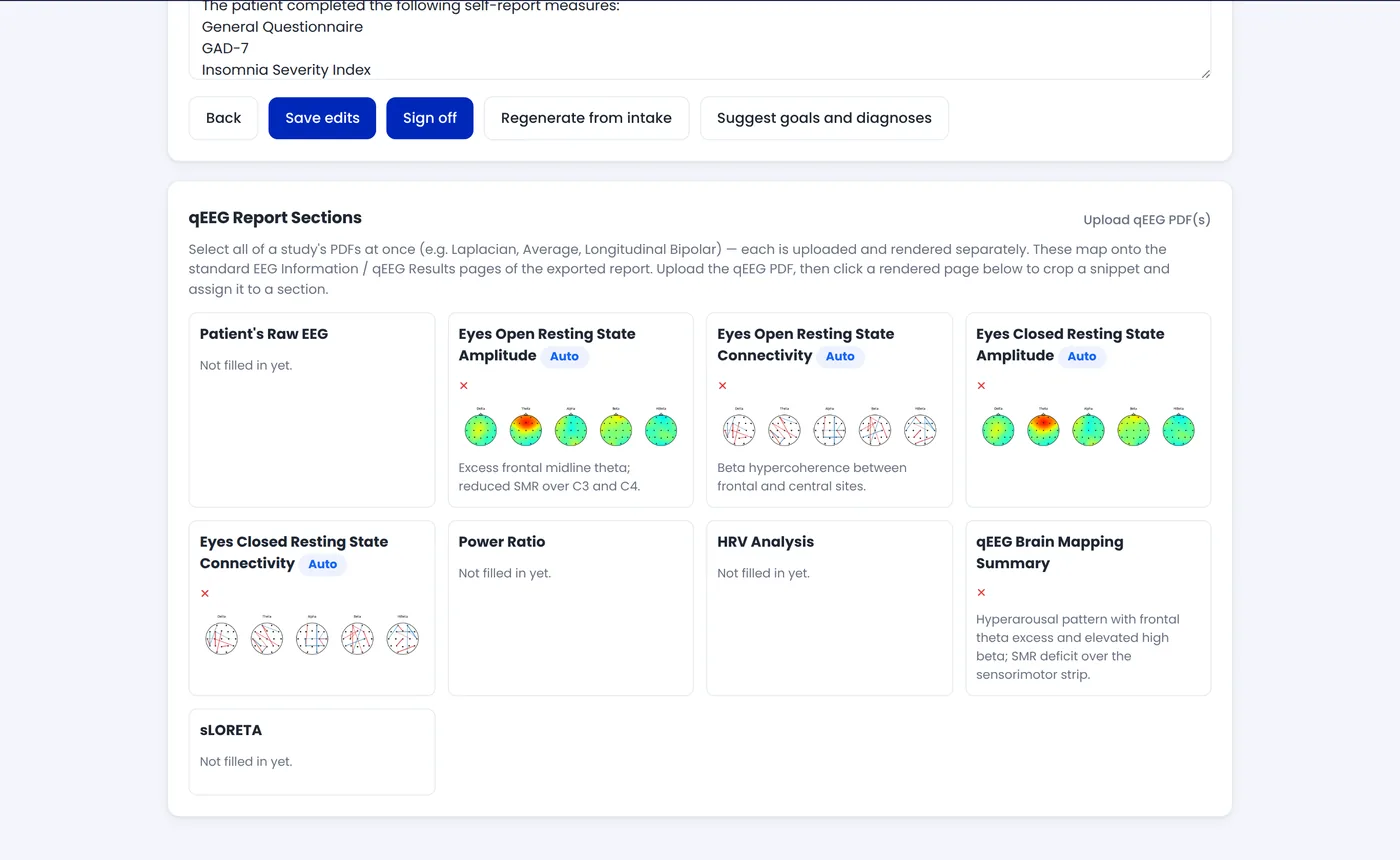This screenshot has width=1400, height=860.
Task: Click the 'Hyperarousal pattern with frontal theta' summary text
Action: (x=1078, y=647)
